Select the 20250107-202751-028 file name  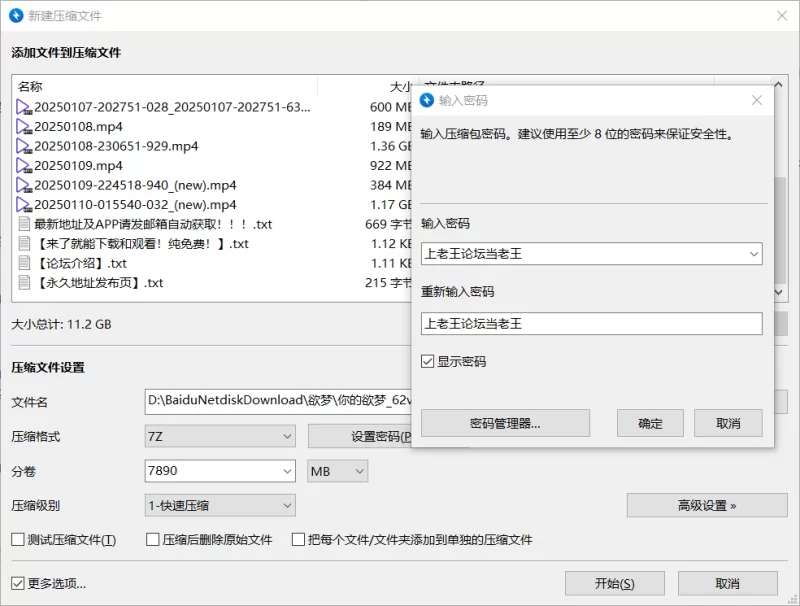(172, 107)
